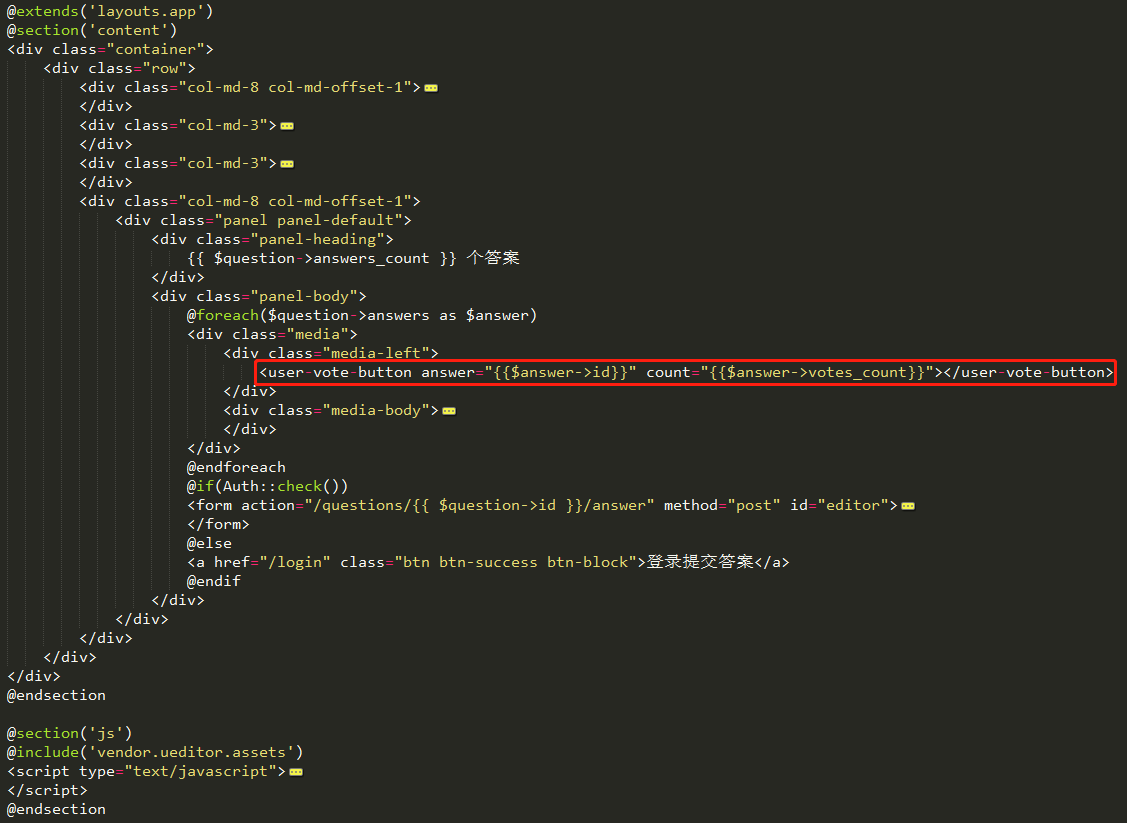
Task: Expand the folded media-body div marker
Action: pos(449,411)
